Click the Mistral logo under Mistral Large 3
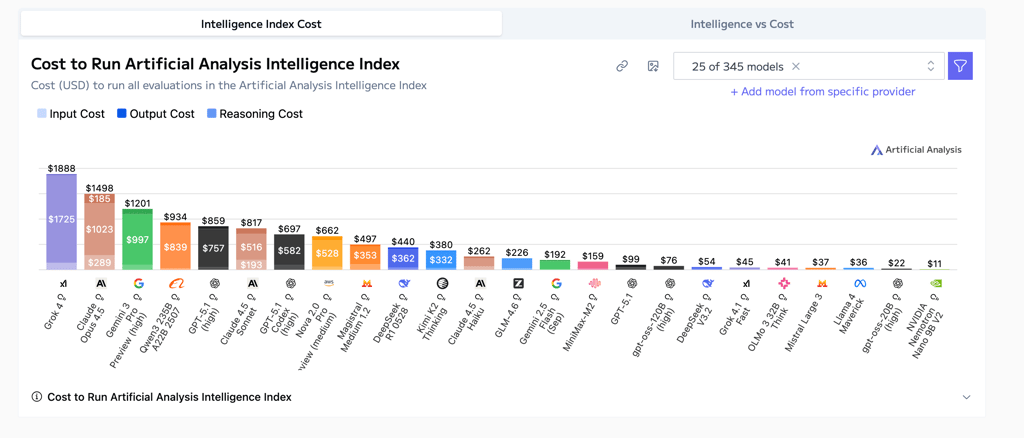Image resolution: width=1024 pixels, height=438 pixels. (822, 283)
